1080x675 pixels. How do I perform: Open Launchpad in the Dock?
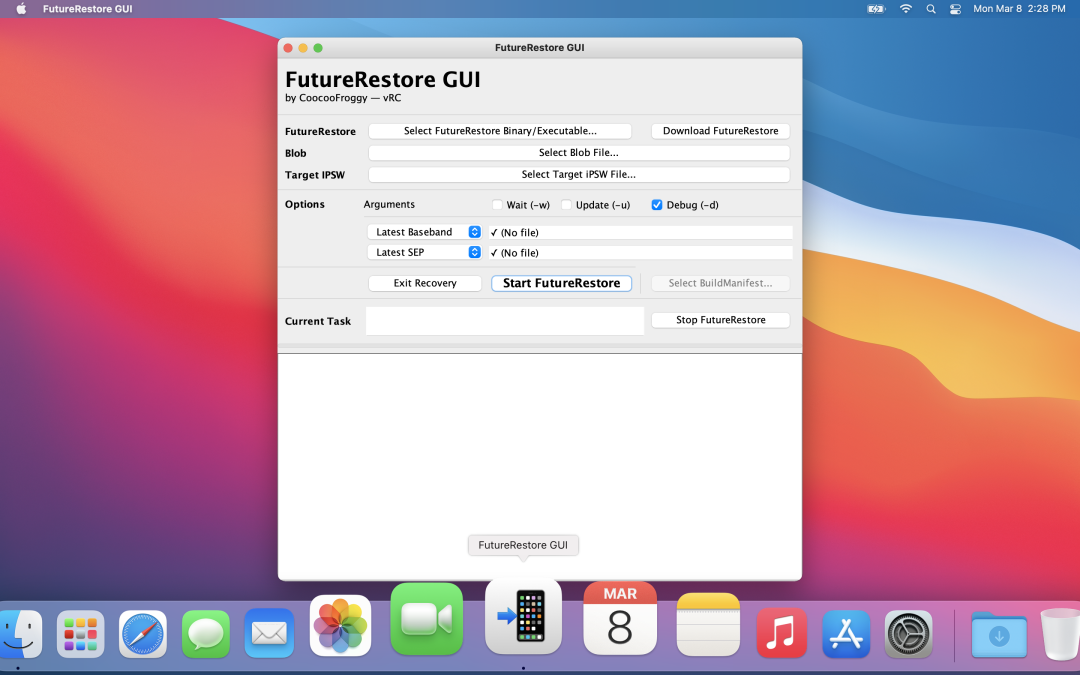click(x=81, y=634)
